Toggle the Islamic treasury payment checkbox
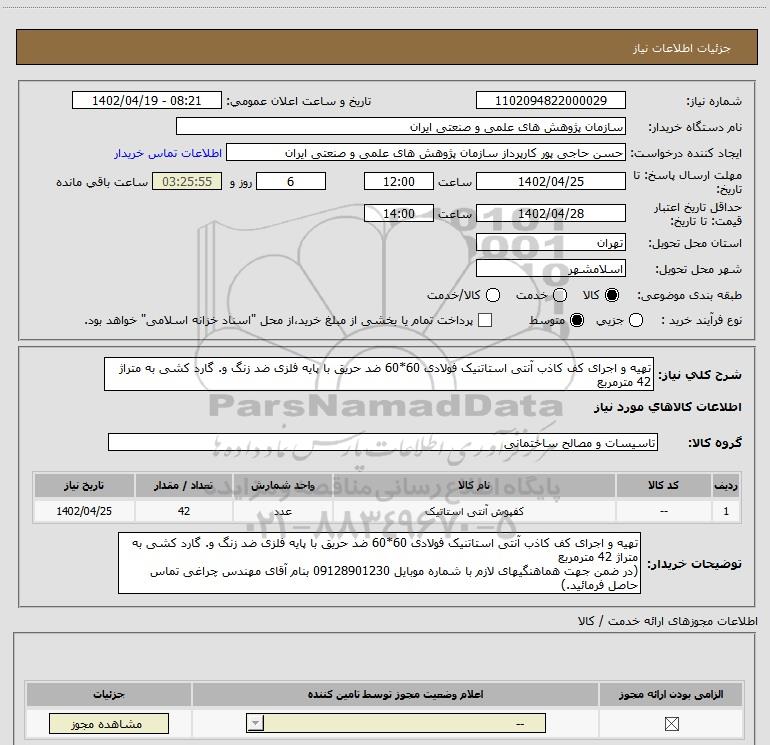 pyautogui.click(x=485, y=320)
